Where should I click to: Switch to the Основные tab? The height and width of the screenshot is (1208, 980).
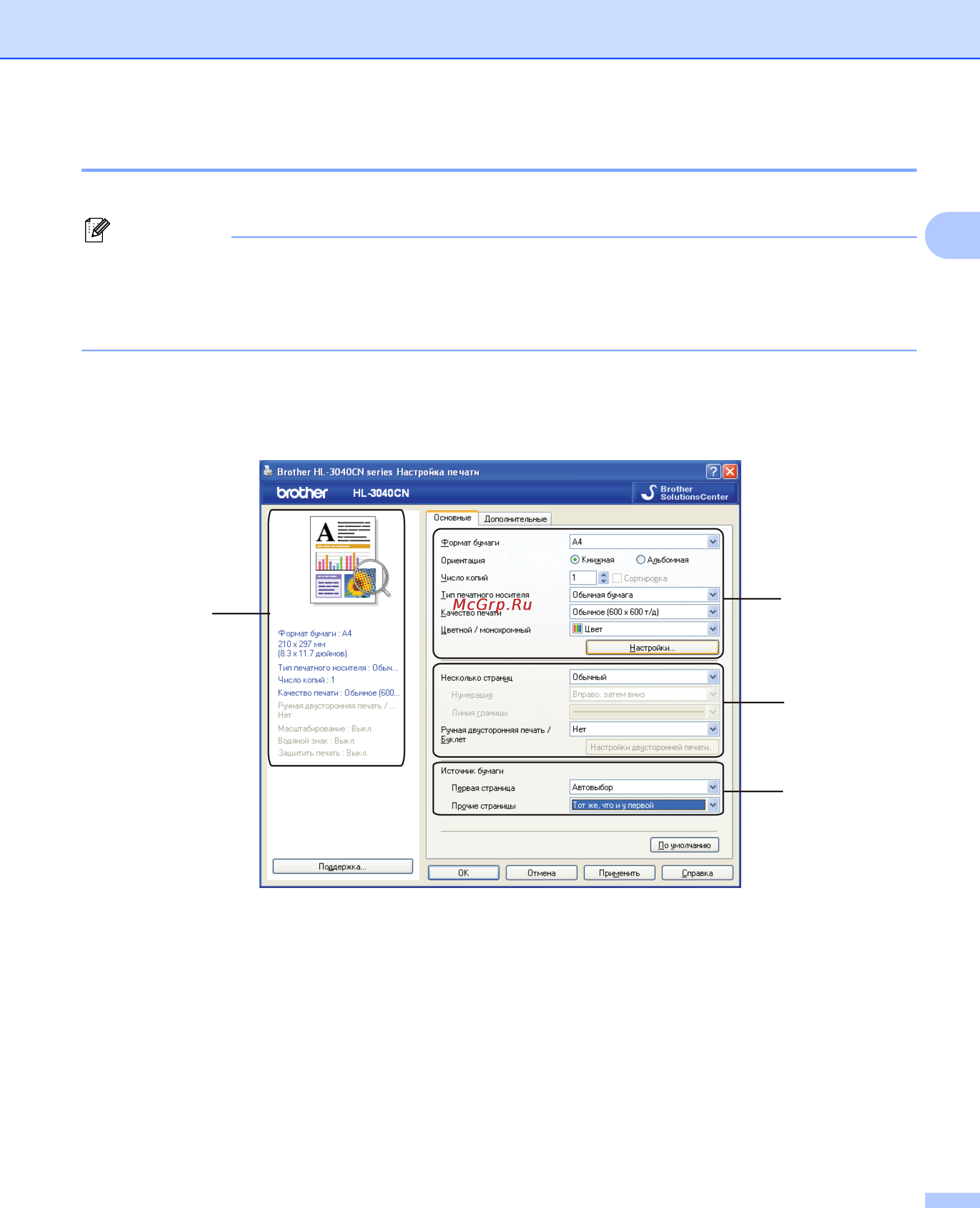452,518
